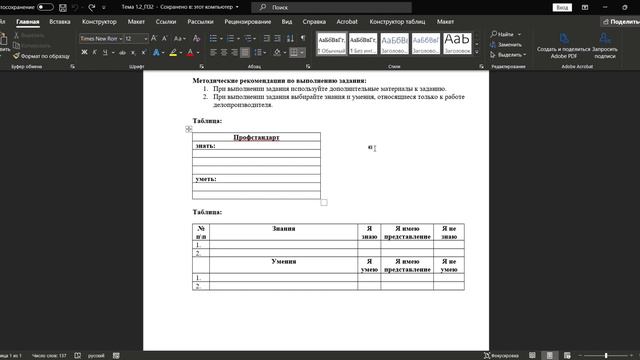Click Создать и поделиться Adobe PDF
The width and height of the screenshot is (640, 360).
[x=564, y=46]
